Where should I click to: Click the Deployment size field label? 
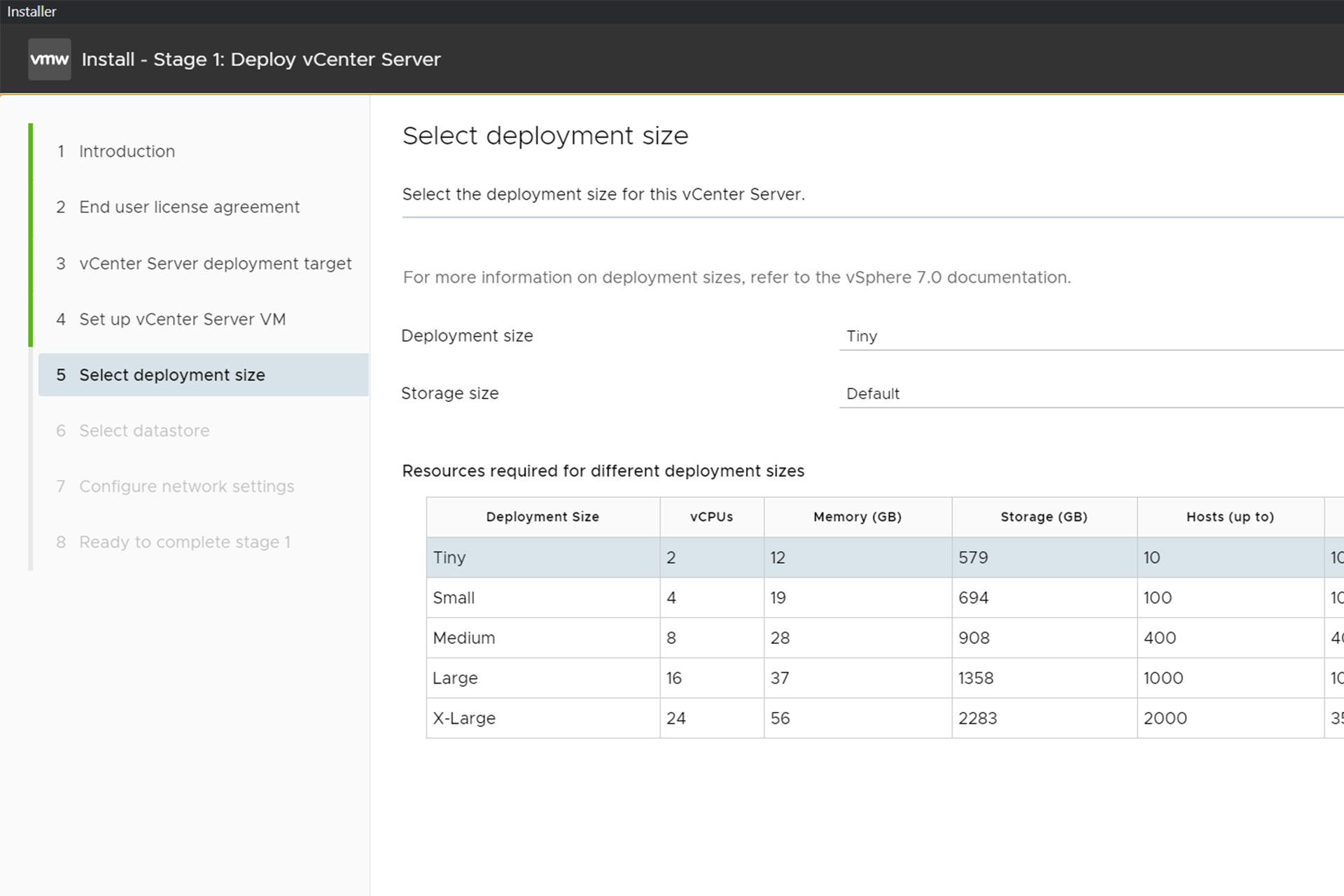click(467, 336)
